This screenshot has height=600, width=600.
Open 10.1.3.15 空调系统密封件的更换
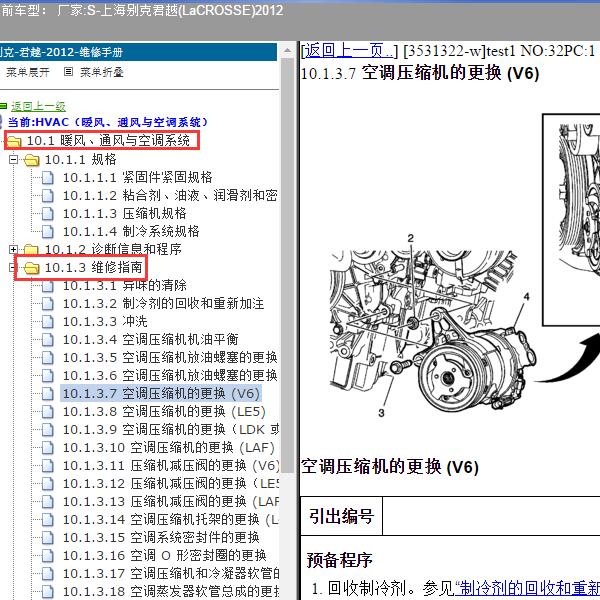point(161,537)
